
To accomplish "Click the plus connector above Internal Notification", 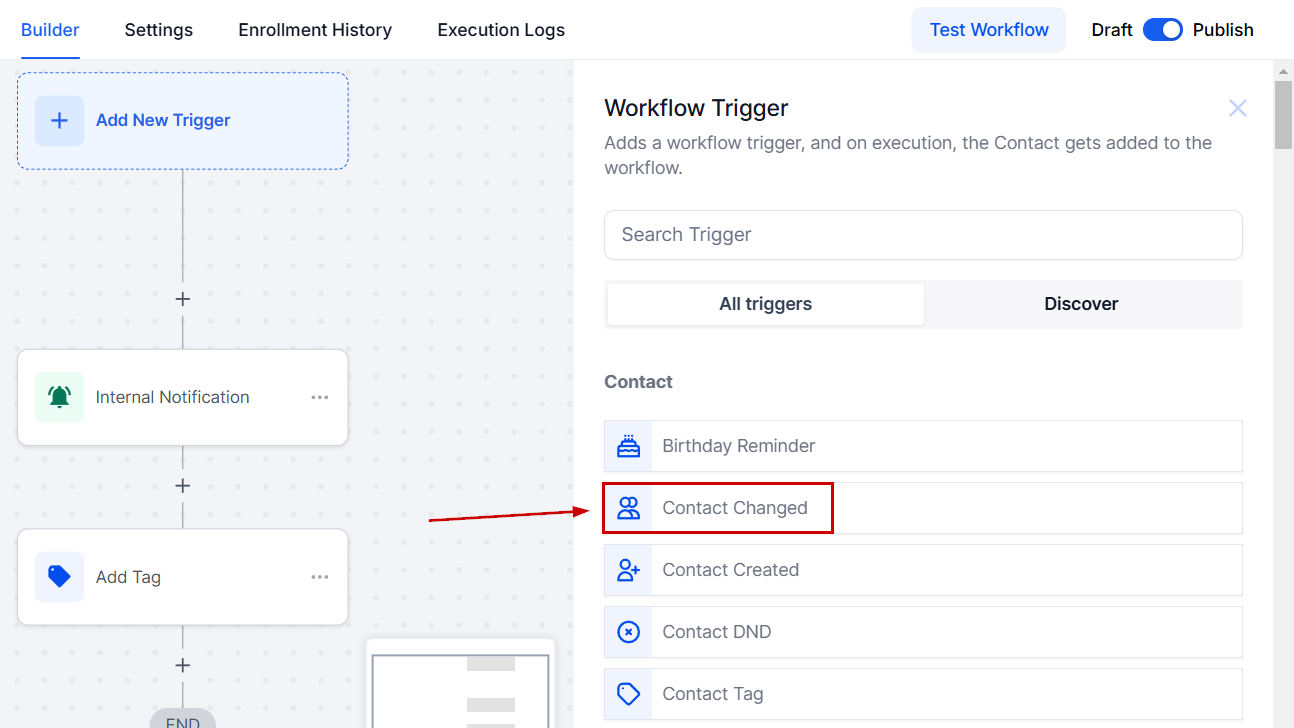I will [182, 299].
